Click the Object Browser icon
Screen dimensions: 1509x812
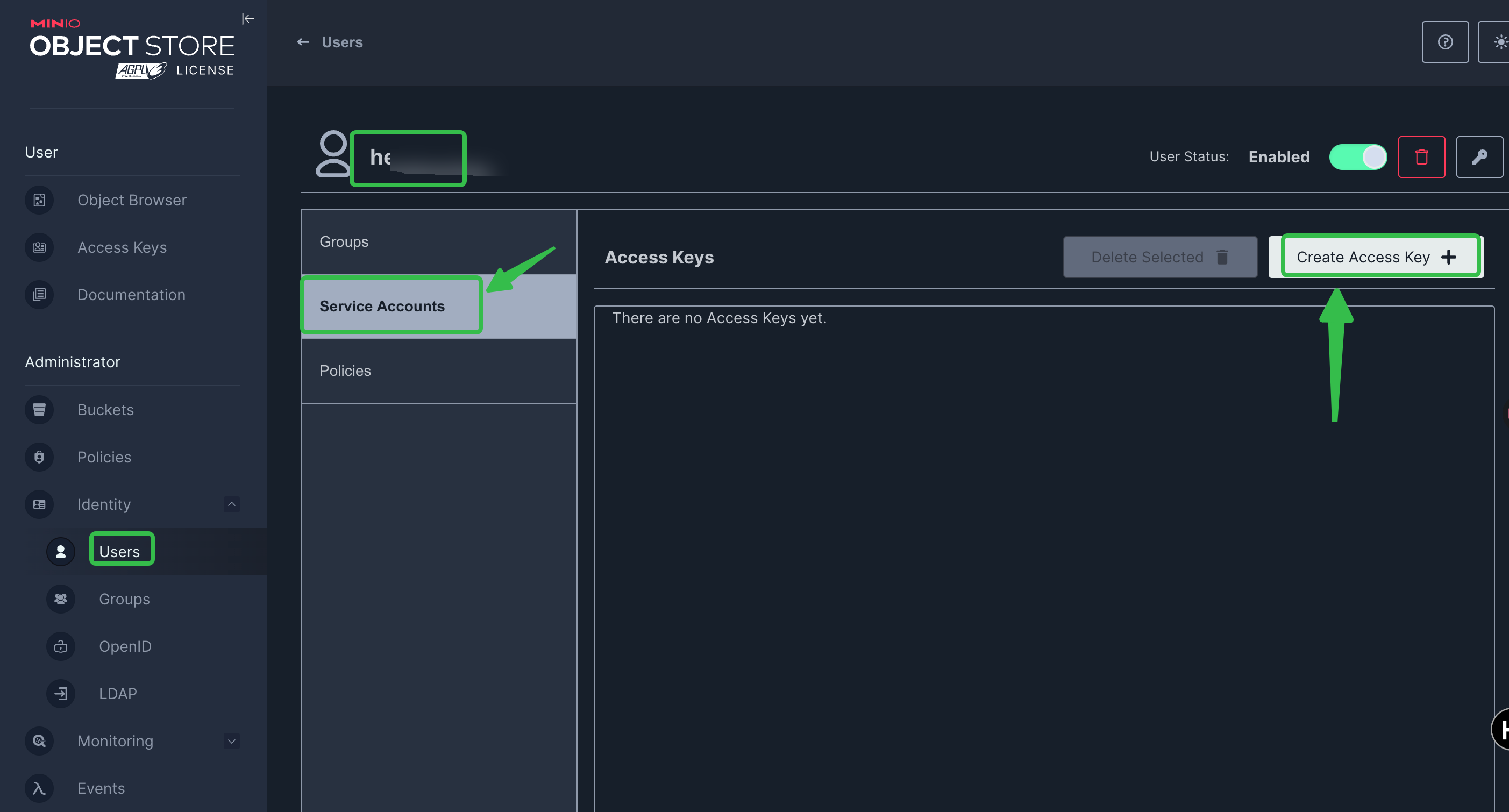click(x=39, y=201)
